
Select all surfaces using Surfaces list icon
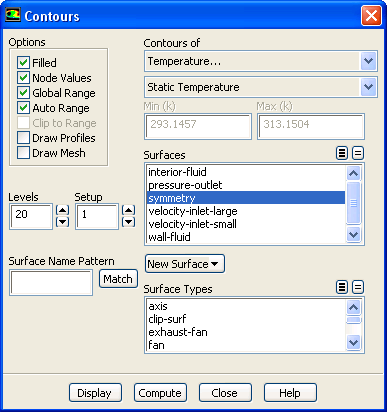[x=342, y=153]
